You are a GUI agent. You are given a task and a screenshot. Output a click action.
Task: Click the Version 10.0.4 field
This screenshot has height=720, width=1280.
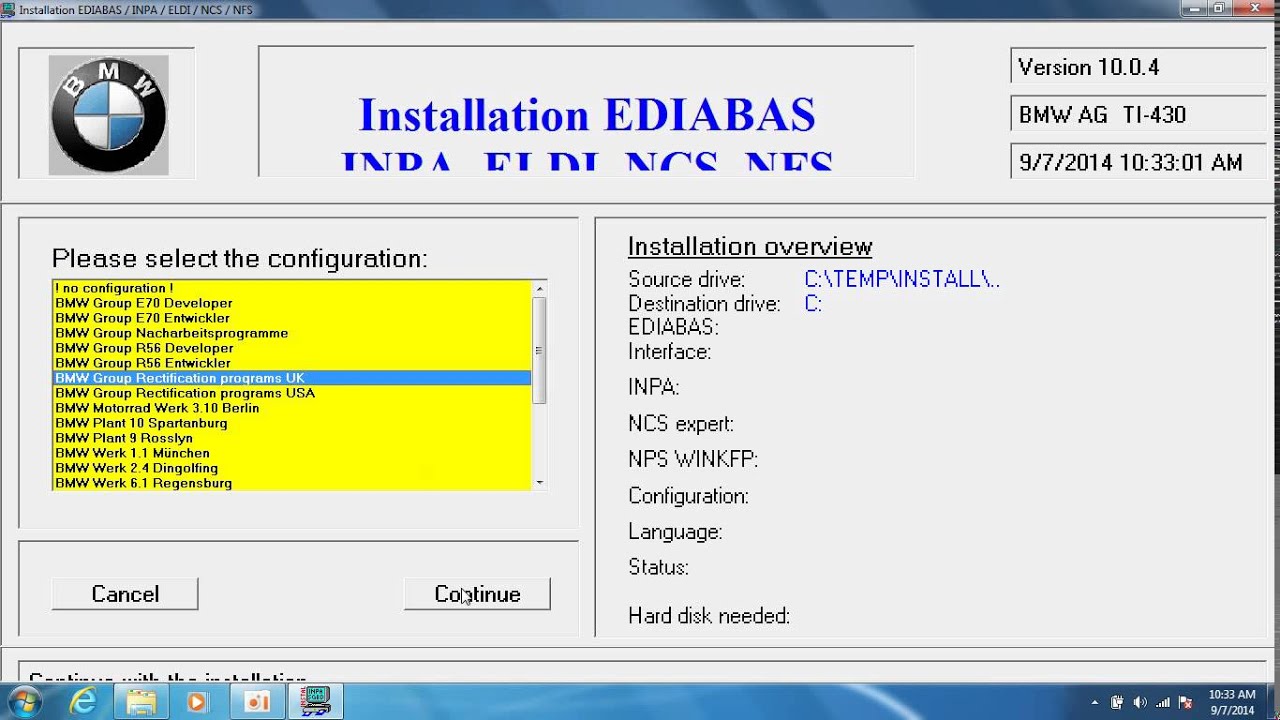click(x=1138, y=68)
